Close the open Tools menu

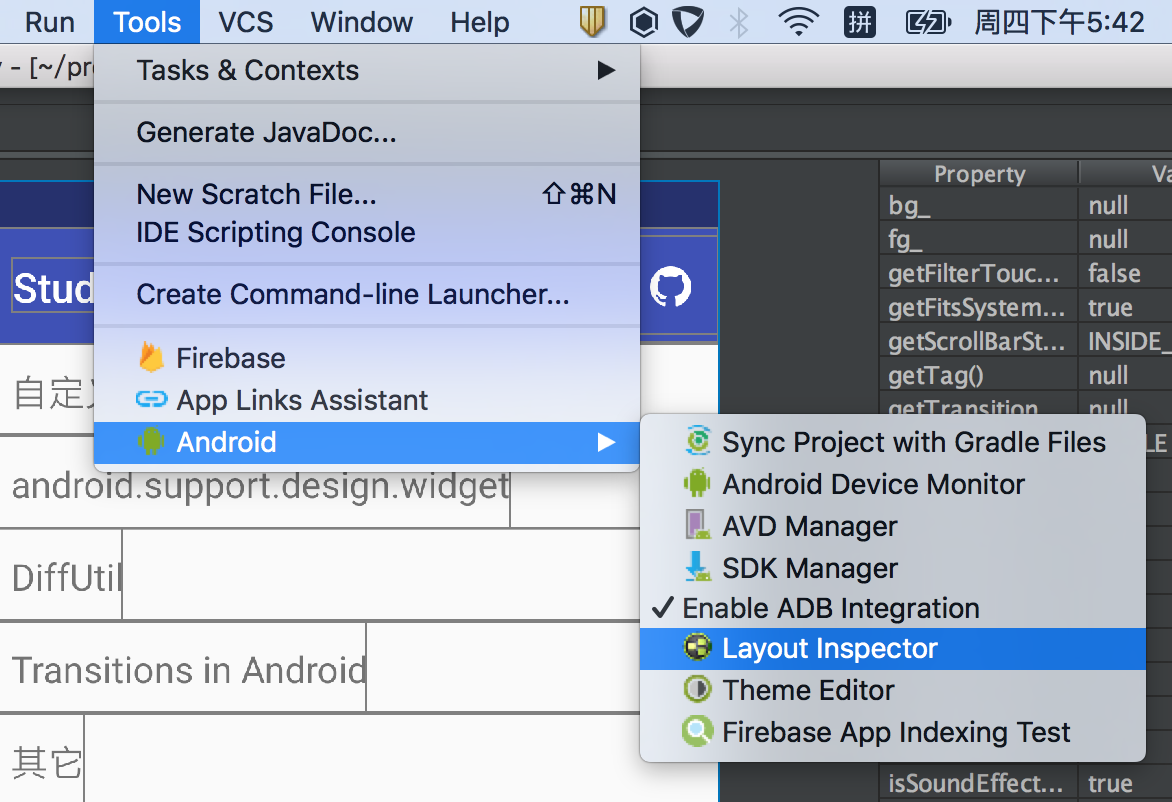[x=146, y=22]
